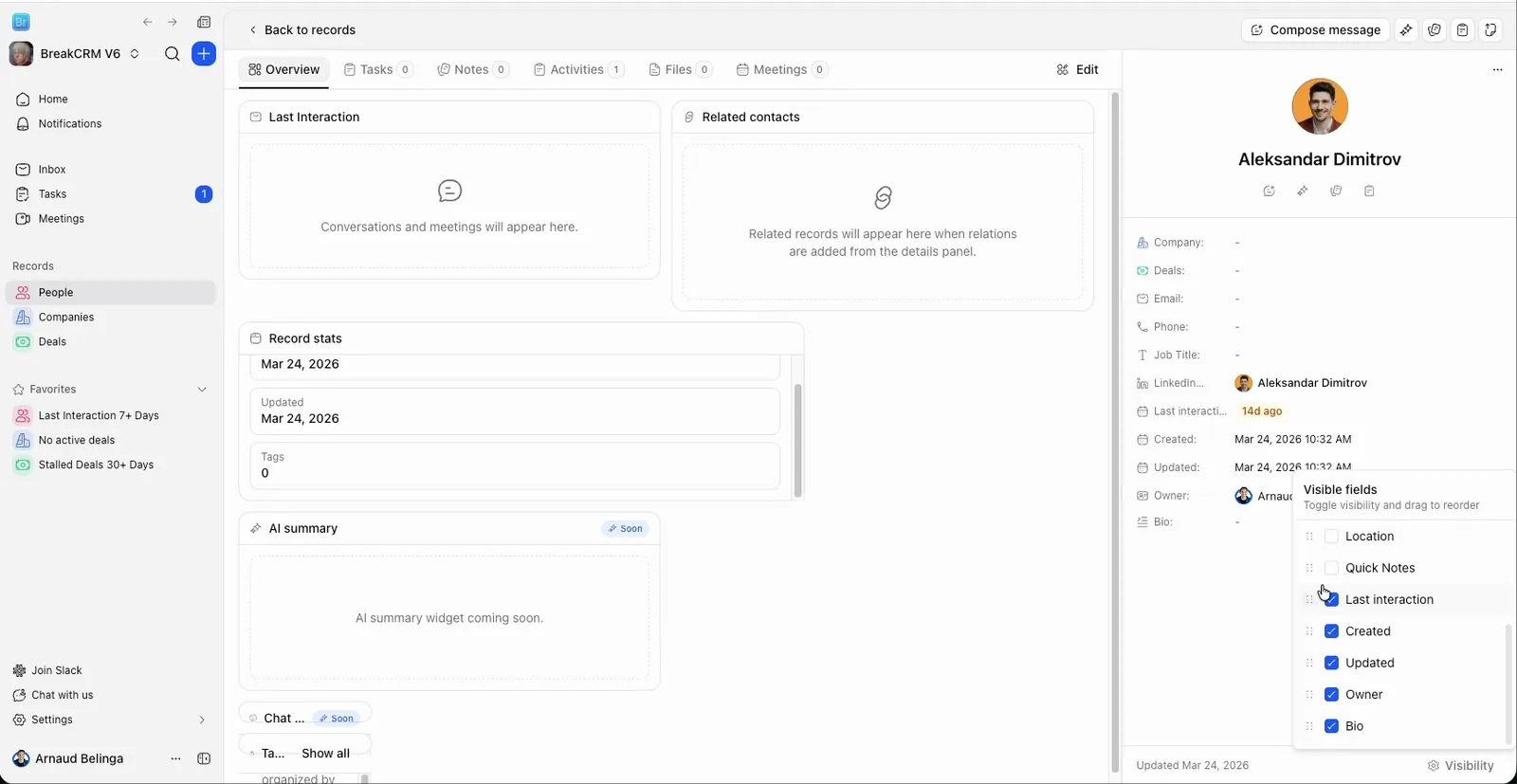This screenshot has width=1517, height=784.
Task: Click Back to records
Action: [302, 30]
